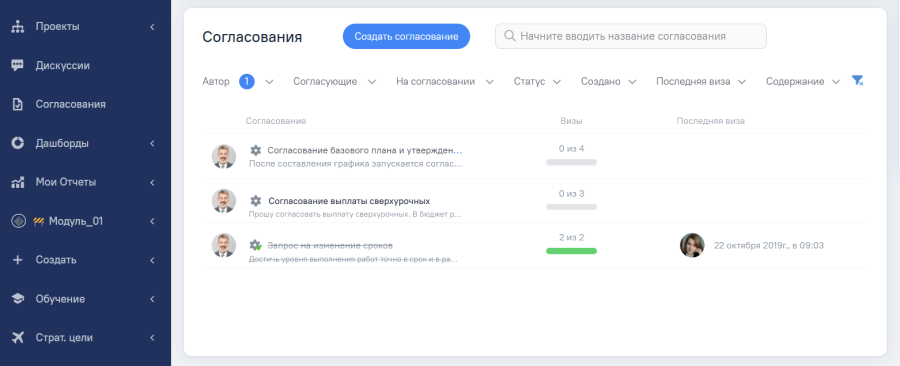Click author avatar in Запрос на изменение сроков row

[x=224, y=245]
